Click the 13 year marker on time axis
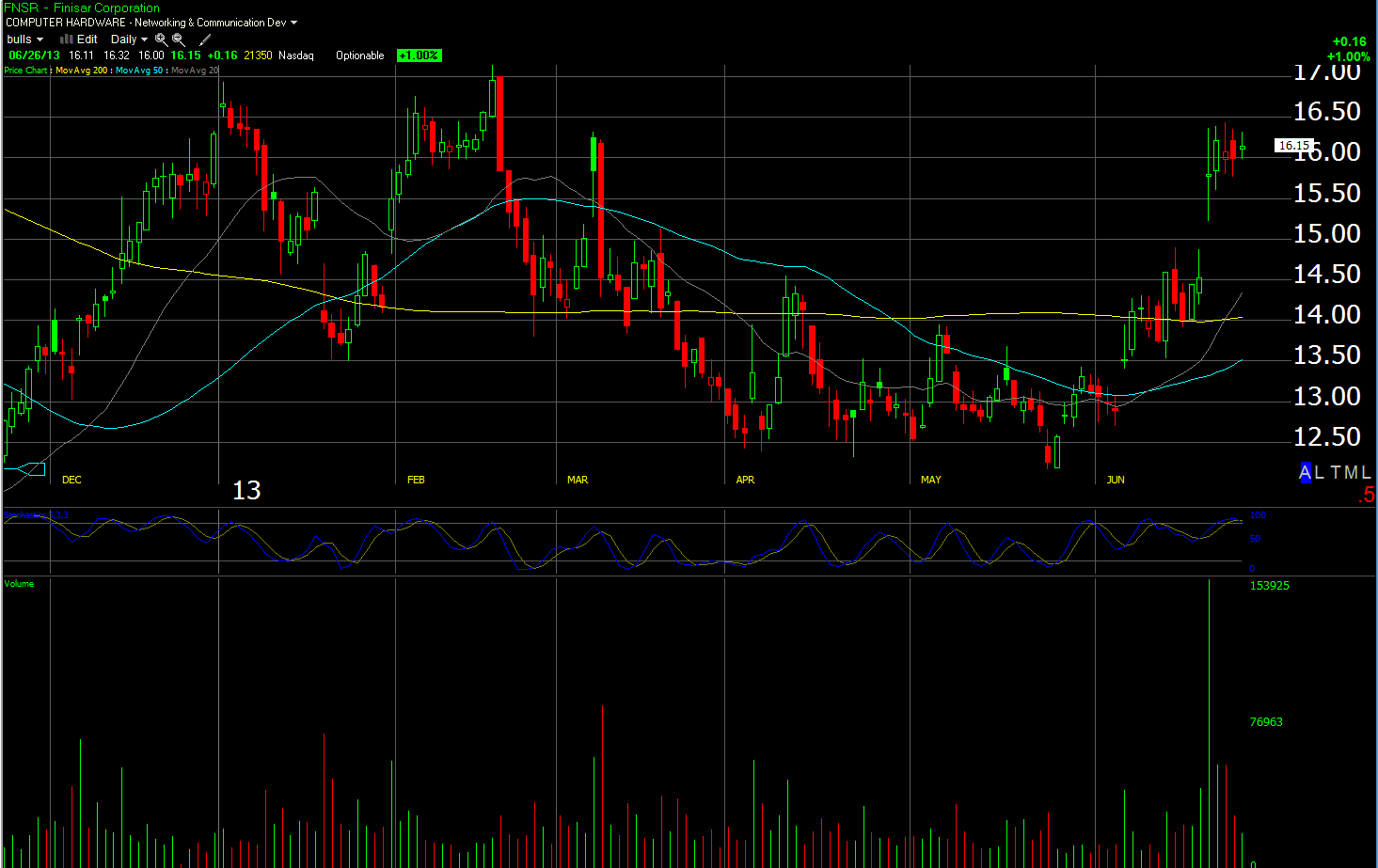This screenshot has height=868, width=1378. pos(246,490)
